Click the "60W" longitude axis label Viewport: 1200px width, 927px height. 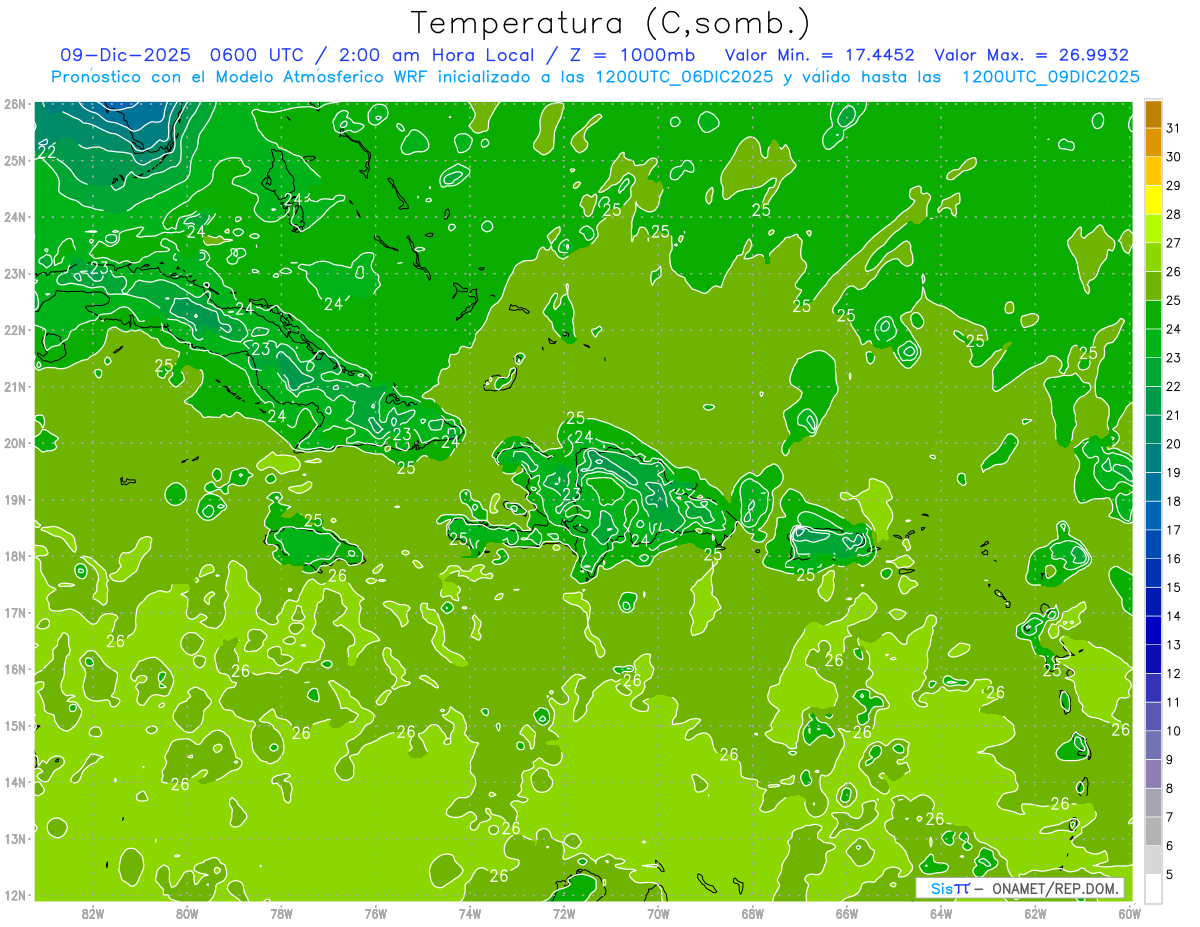1129,912
